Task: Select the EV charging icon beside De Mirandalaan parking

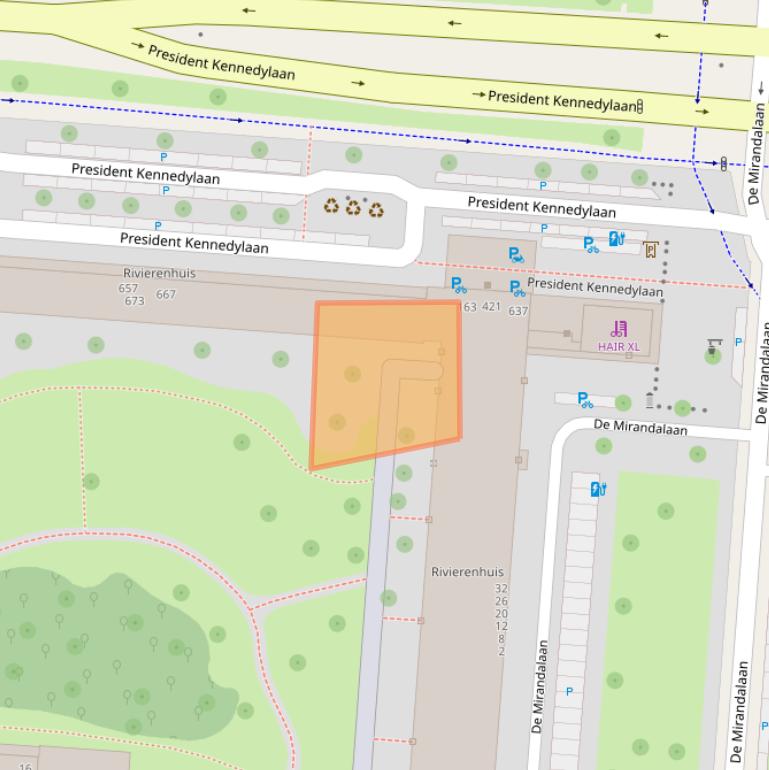Action: (598, 489)
